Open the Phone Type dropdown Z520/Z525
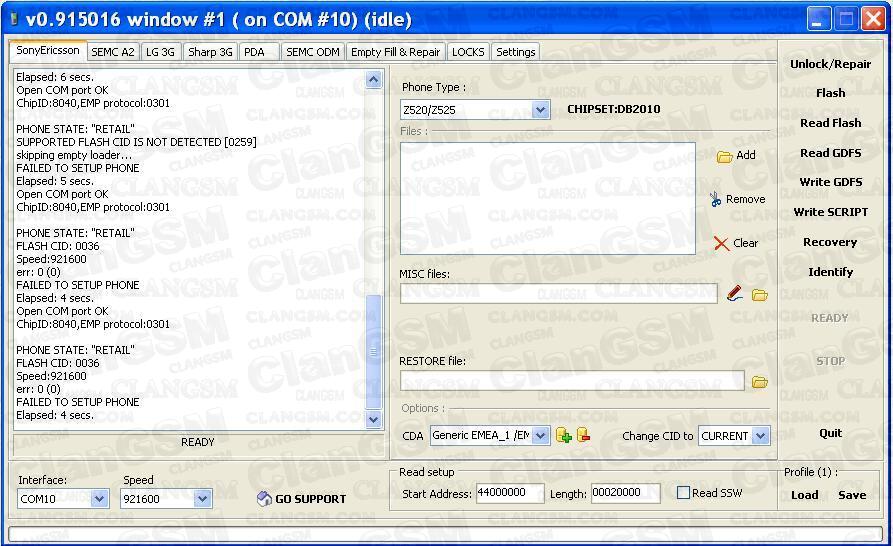The image size is (893, 546). 540,109
